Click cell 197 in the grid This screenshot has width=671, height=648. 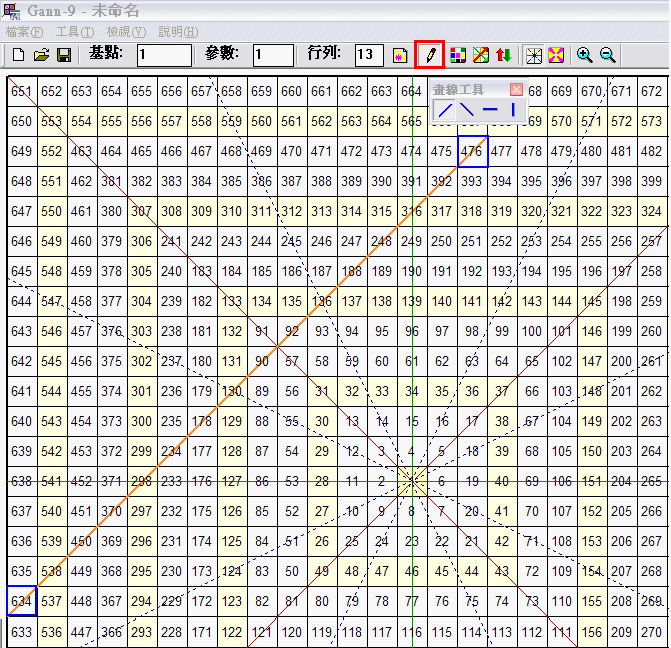[622, 271]
